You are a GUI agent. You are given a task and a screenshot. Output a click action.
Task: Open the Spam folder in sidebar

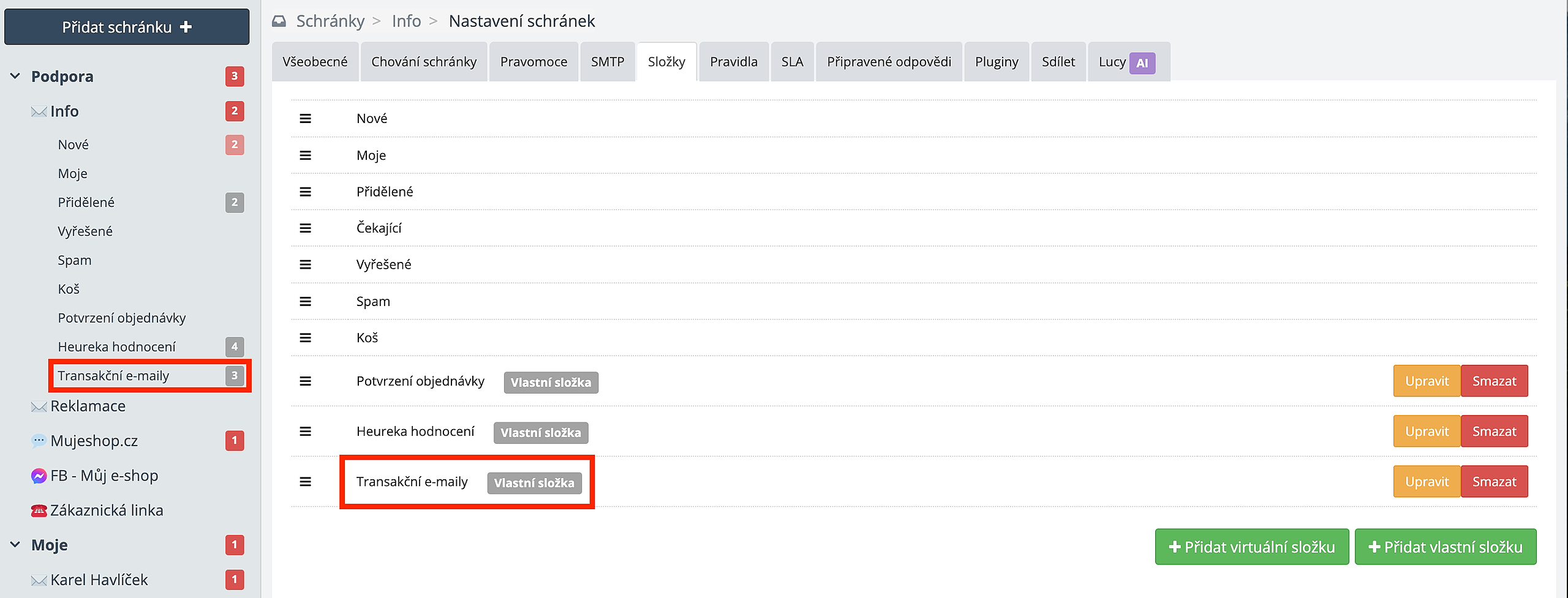75,260
